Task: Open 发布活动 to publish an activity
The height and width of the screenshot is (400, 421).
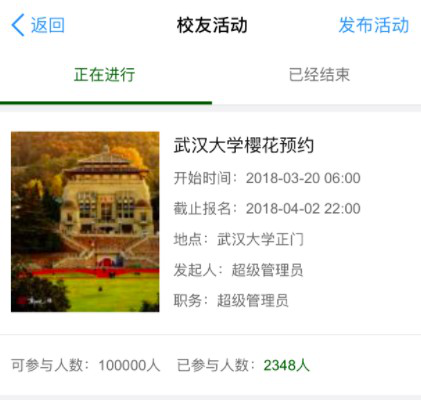Action: (374, 25)
